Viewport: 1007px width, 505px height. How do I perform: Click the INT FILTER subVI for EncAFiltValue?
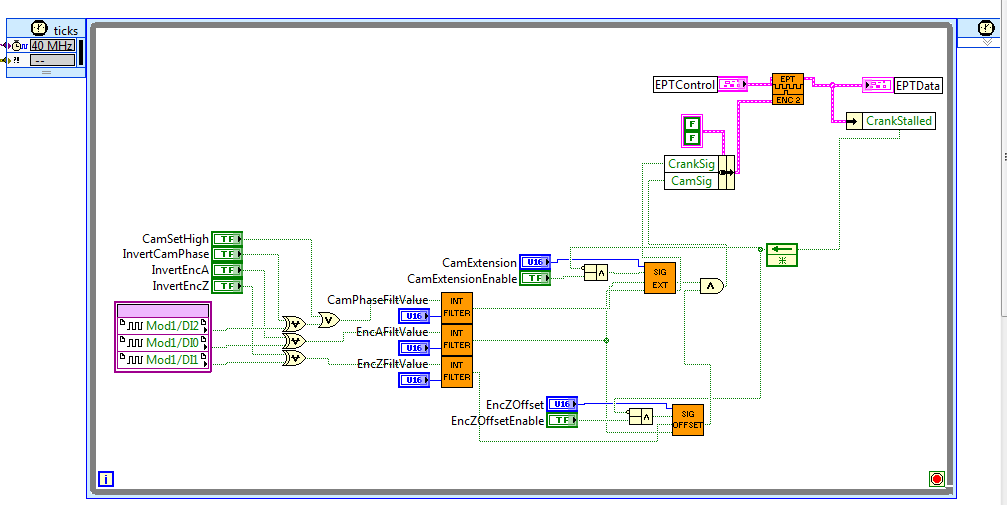(x=457, y=340)
